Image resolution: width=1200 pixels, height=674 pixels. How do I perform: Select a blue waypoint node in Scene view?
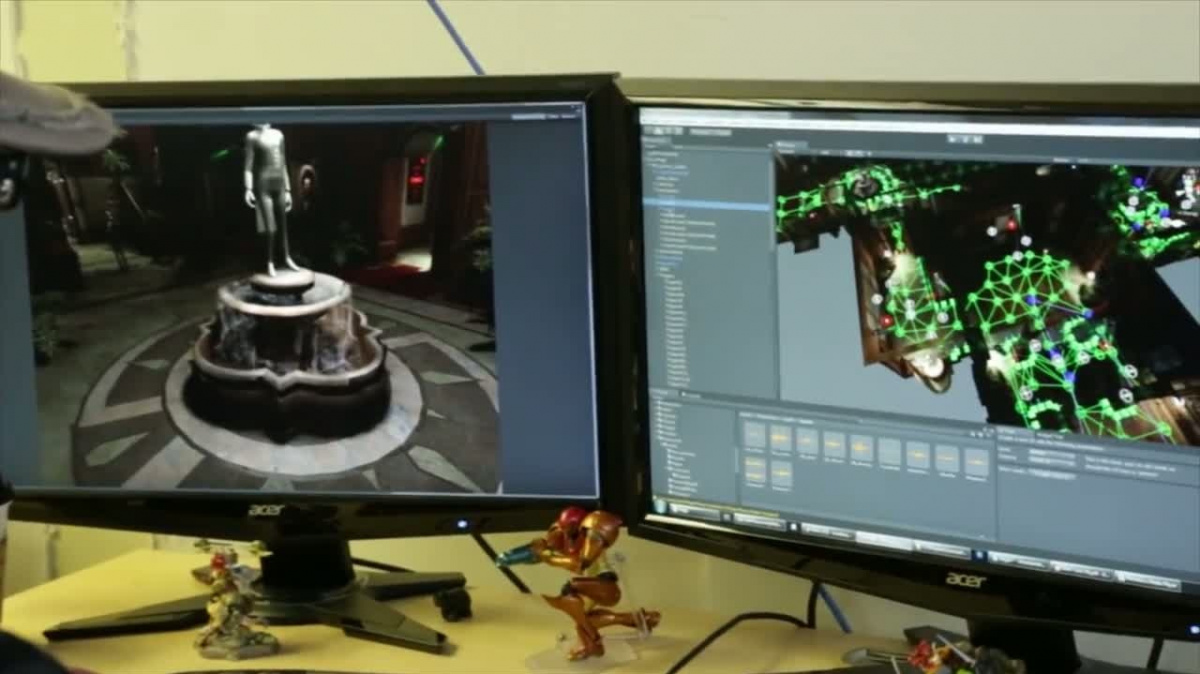pyautogui.click(x=1137, y=183)
